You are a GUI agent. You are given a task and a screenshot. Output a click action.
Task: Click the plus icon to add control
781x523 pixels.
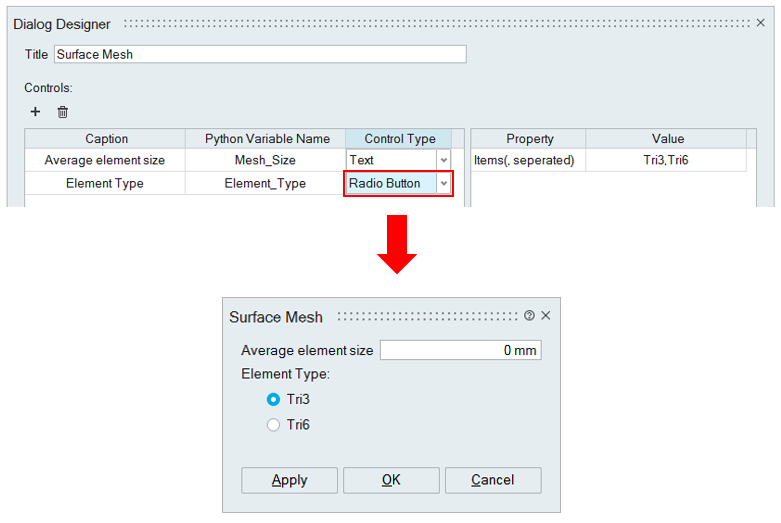[36, 112]
